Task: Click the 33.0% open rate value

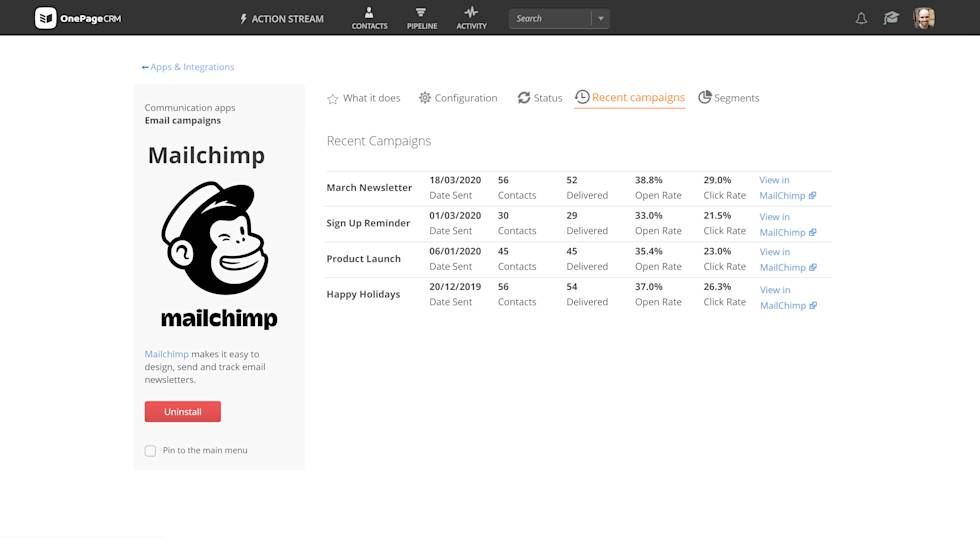Action: [x=649, y=216]
